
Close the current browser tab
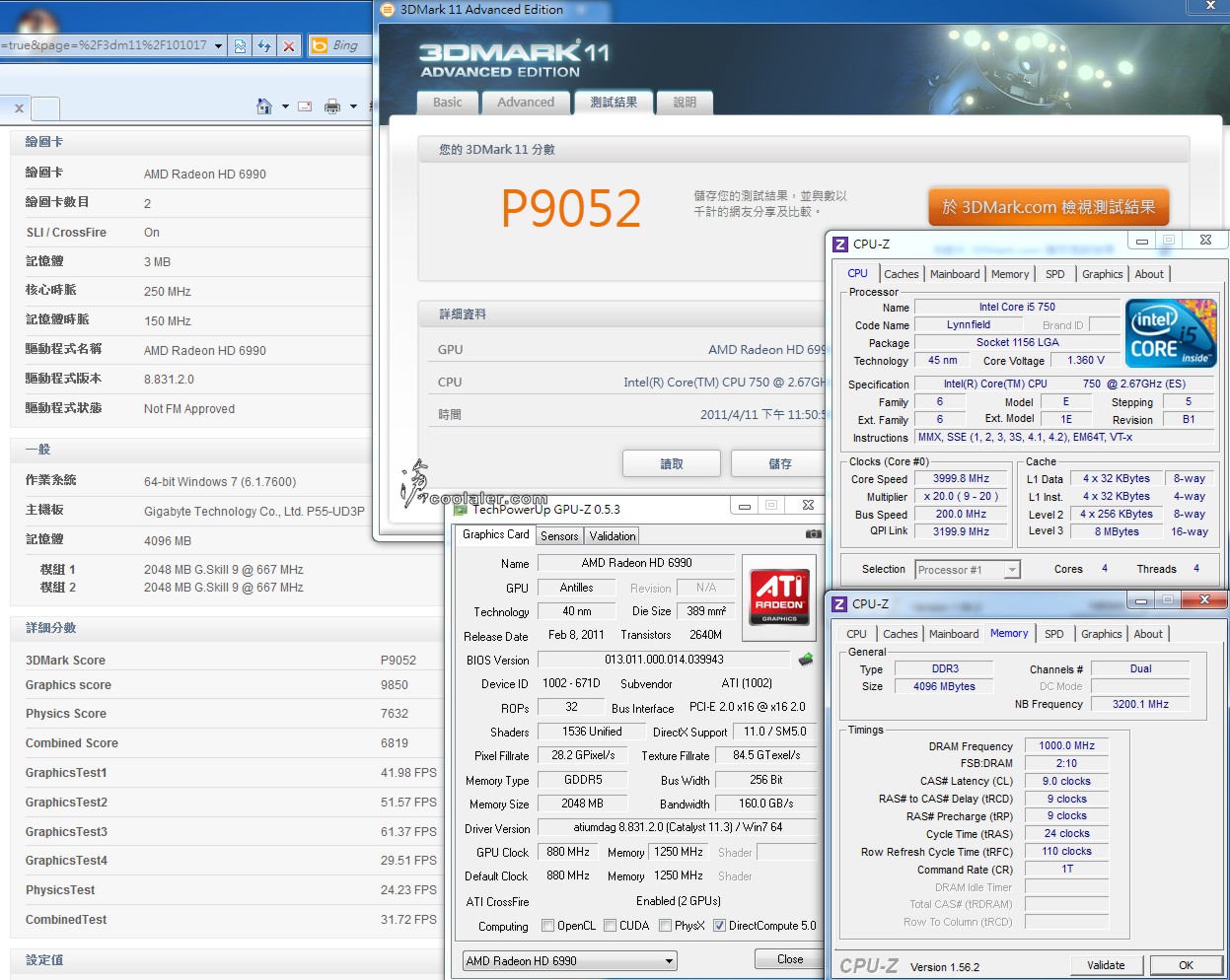pyautogui.click(x=19, y=108)
